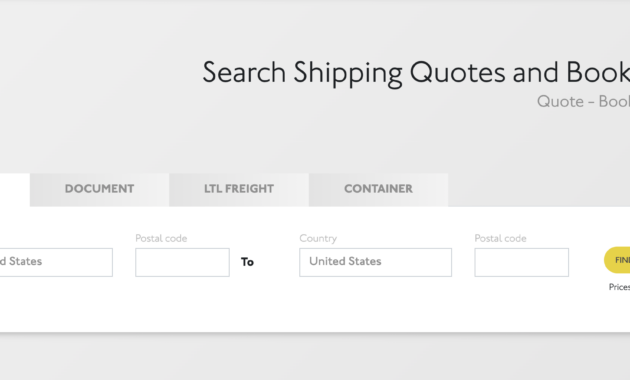Click the destination Postal code input
630x380 pixels.
click(522, 262)
